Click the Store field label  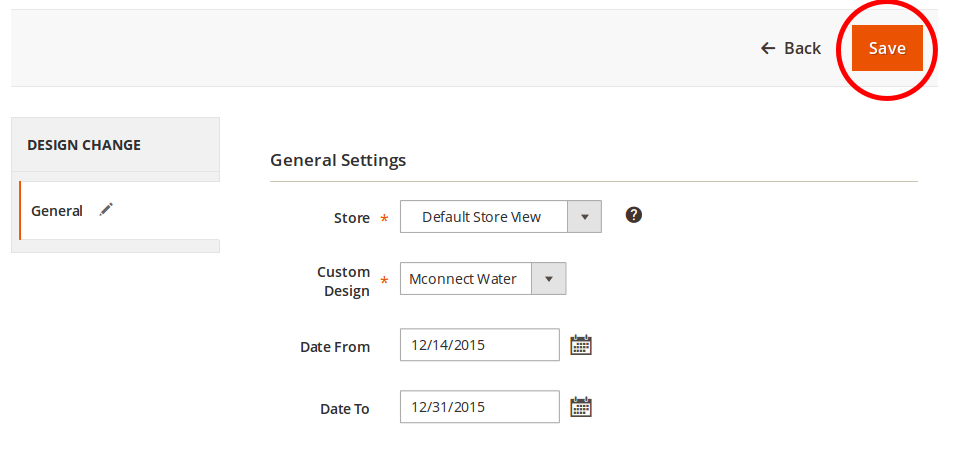(351, 217)
